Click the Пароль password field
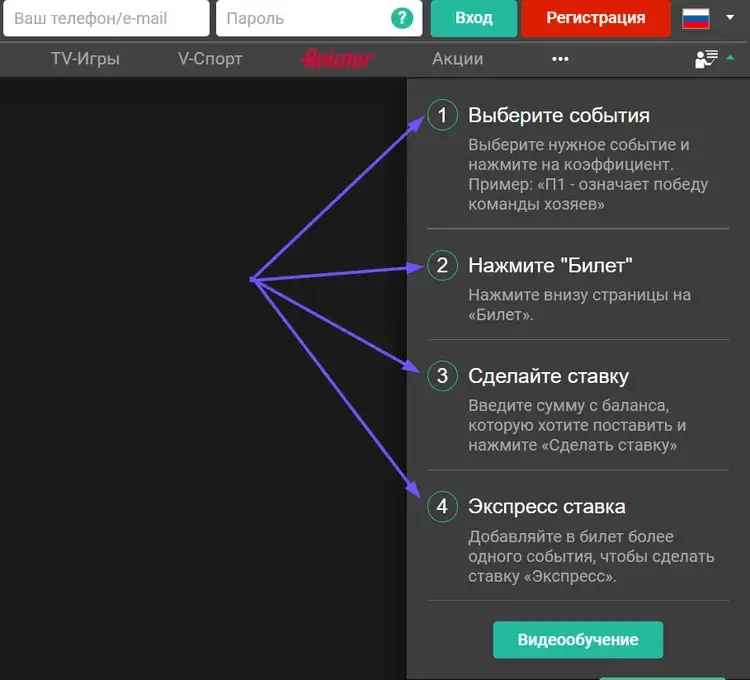 pyautogui.click(x=319, y=18)
